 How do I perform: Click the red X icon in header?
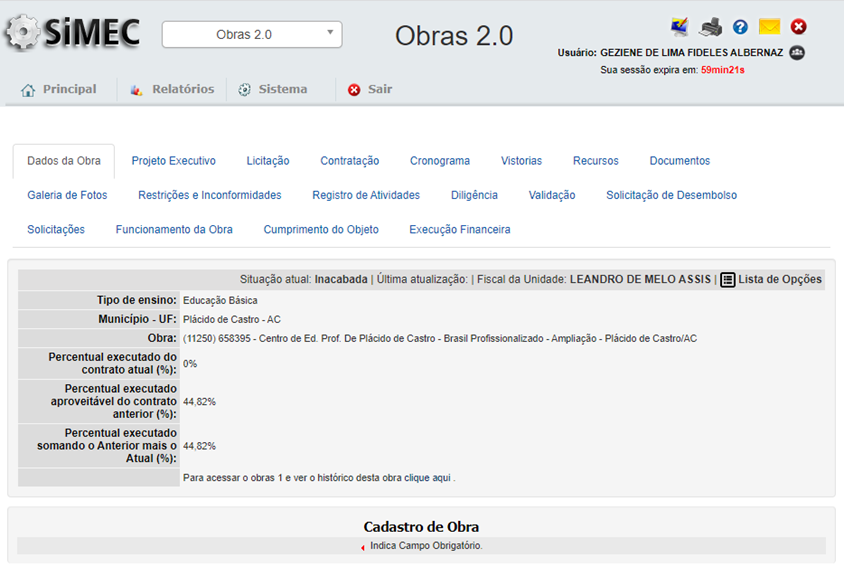click(798, 27)
